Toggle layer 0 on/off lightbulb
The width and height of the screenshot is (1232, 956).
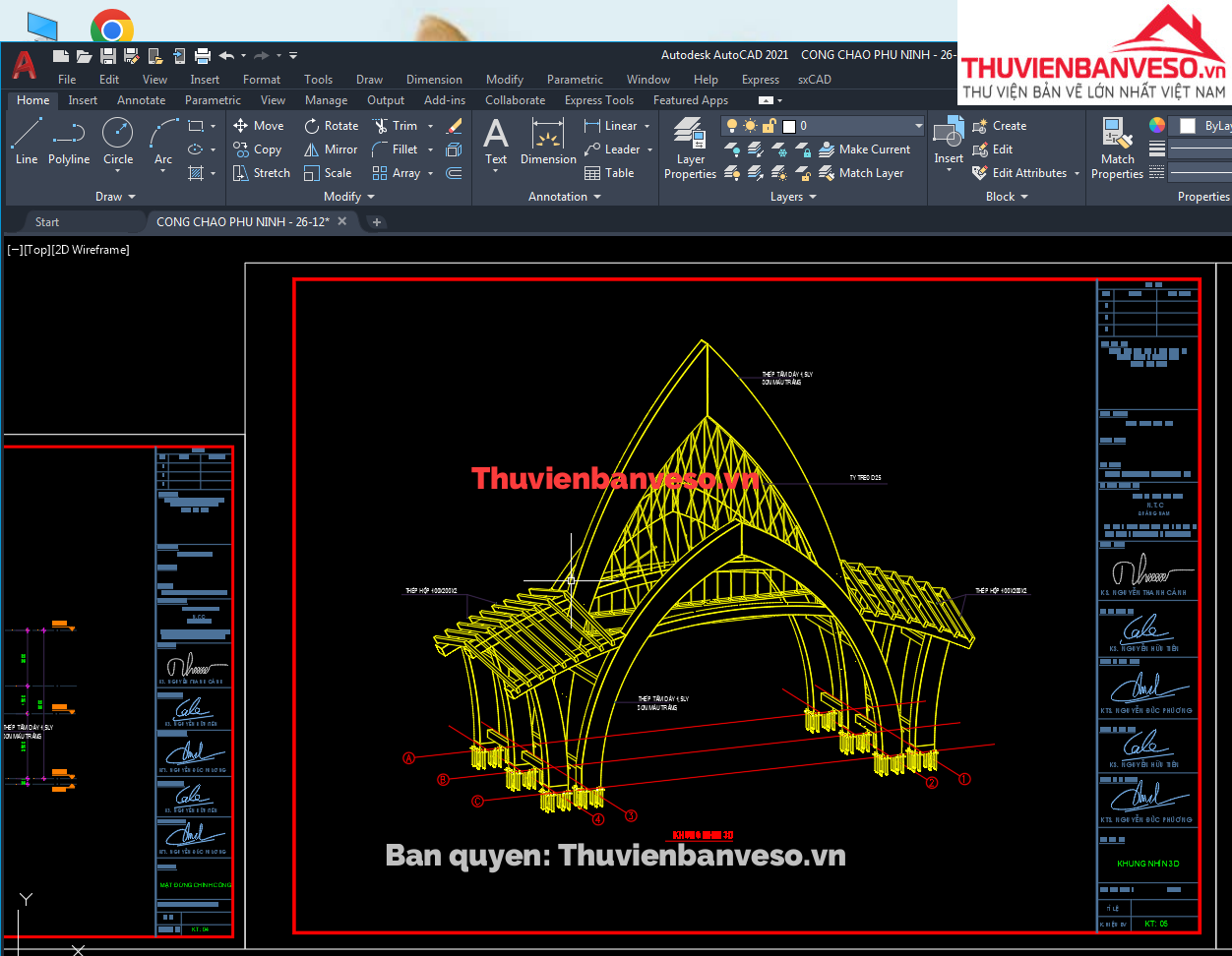click(x=732, y=126)
